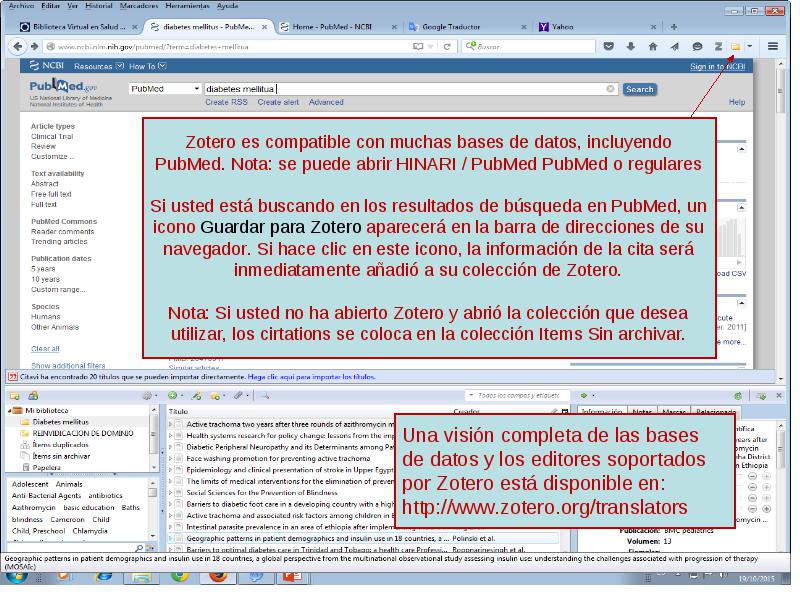
Task: Reload the page with refresh icon
Action: (447, 46)
